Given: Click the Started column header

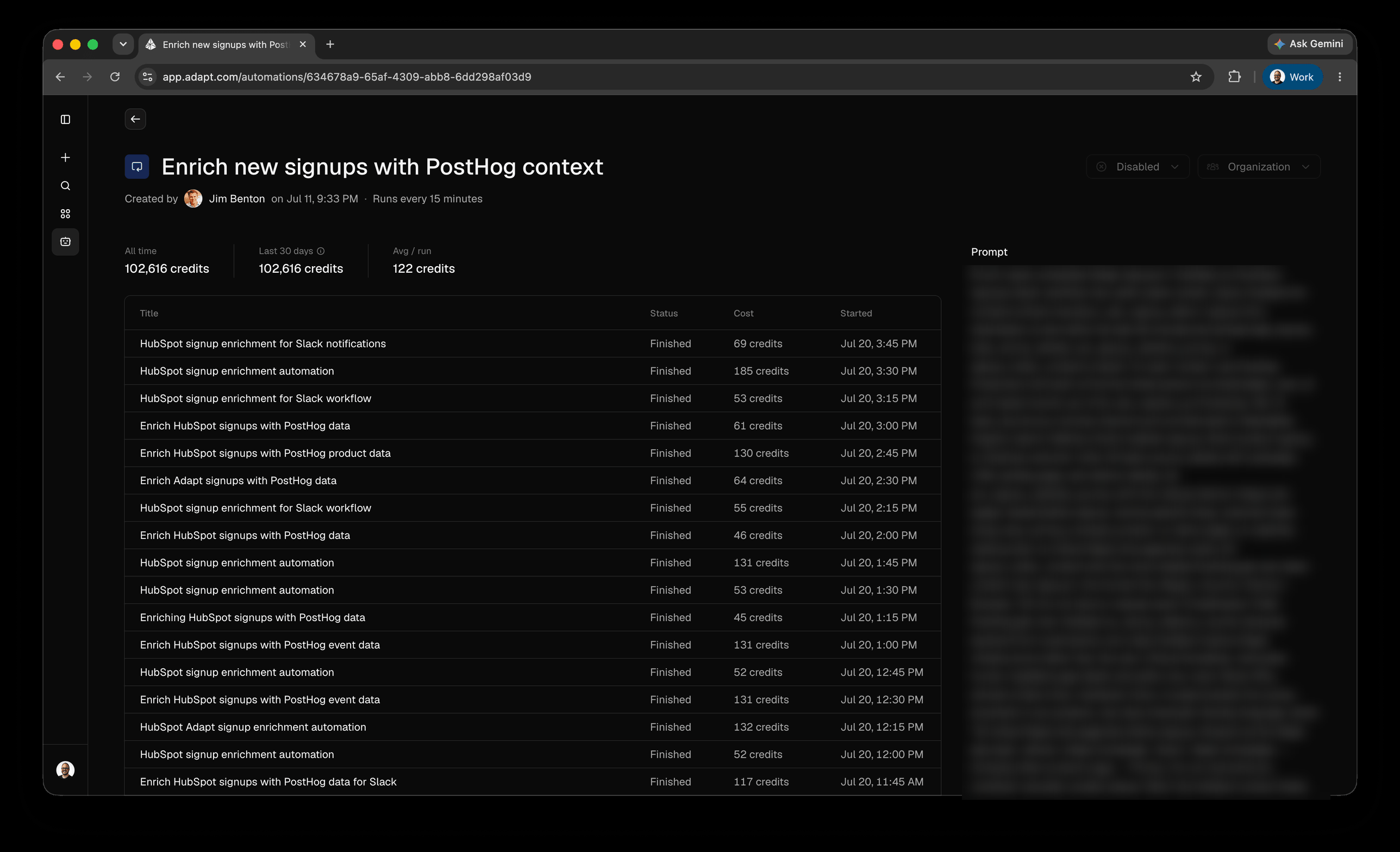Looking at the screenshot, I should pos(855,314).
